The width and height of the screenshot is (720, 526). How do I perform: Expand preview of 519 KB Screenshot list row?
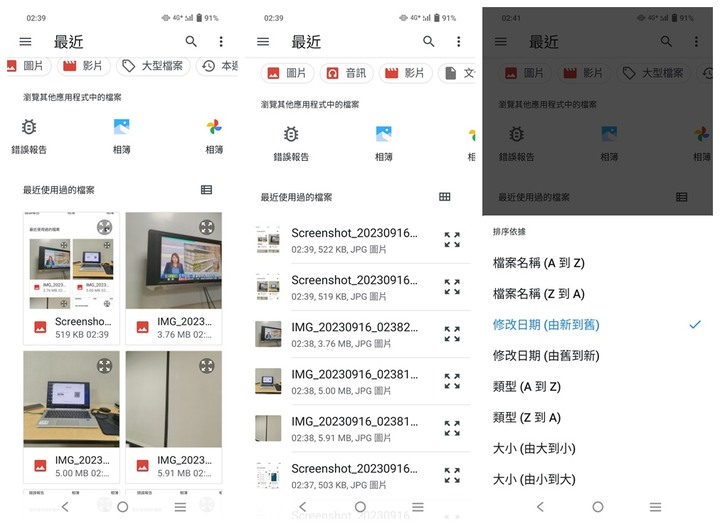point(452,287)
